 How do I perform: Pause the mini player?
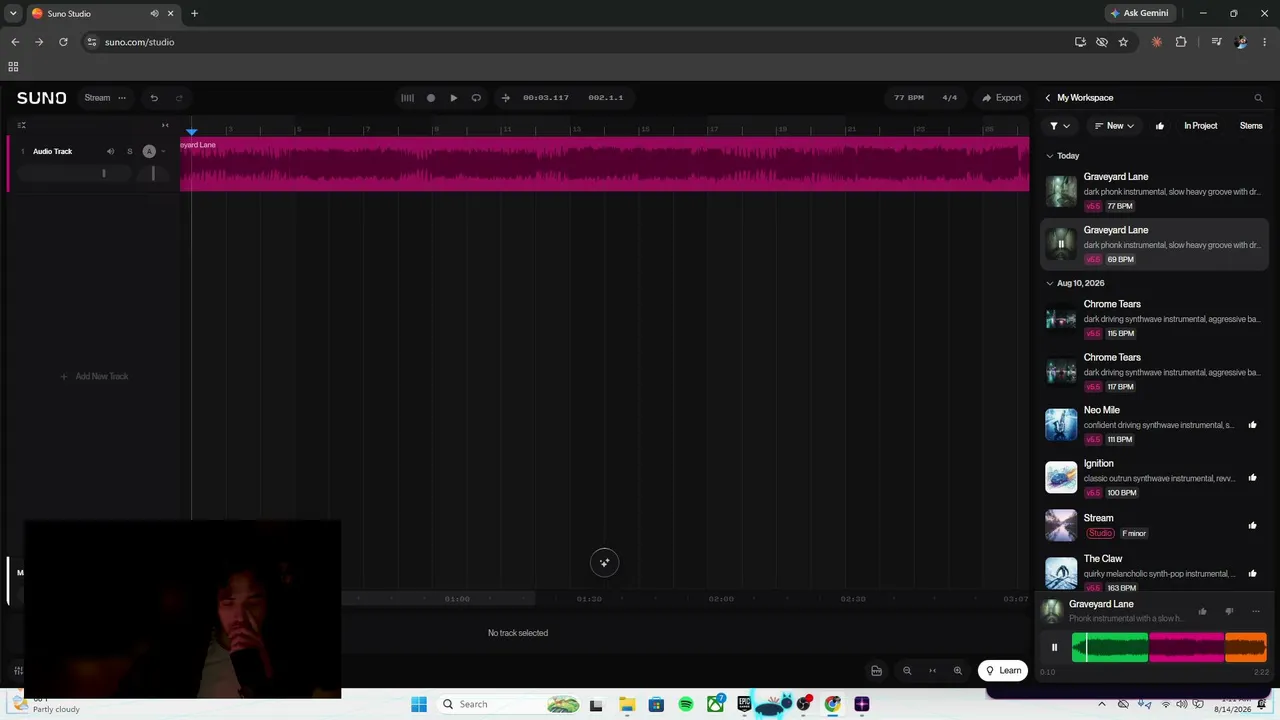pyautogui.click(x=1054, y=647)
